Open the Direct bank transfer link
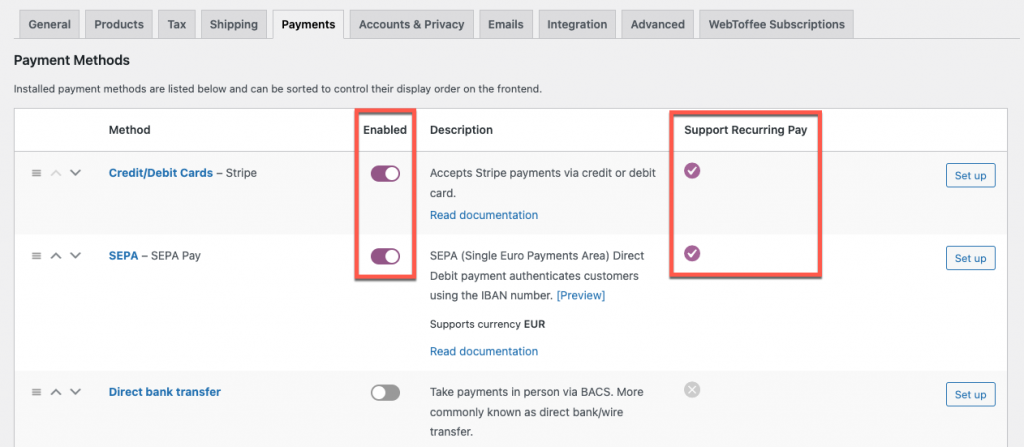The image size is (1024, 447). (165, 392)
